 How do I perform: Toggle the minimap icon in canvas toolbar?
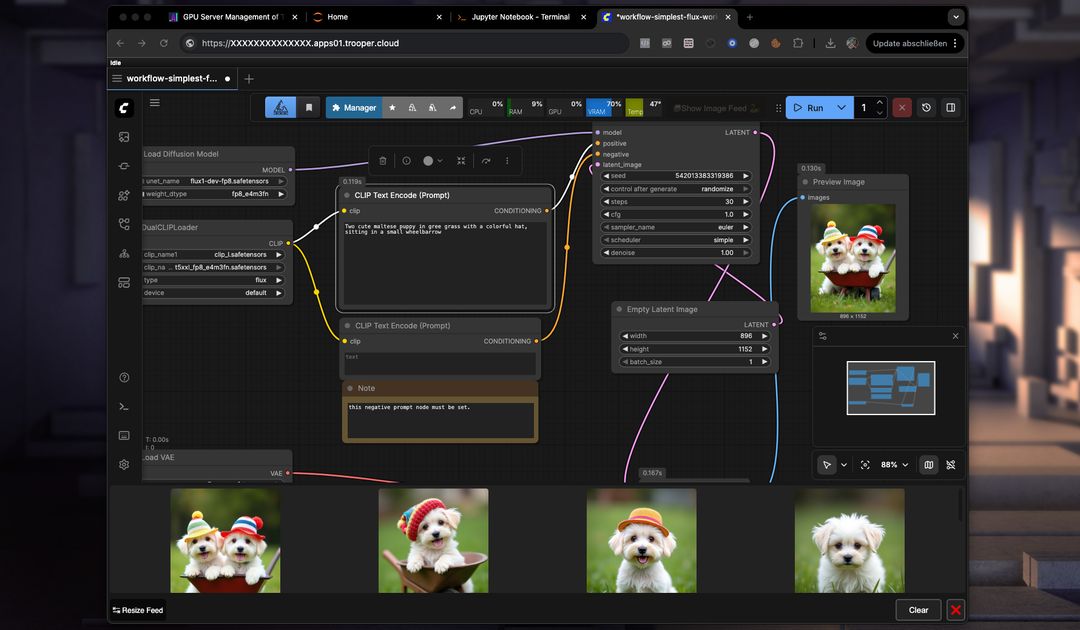click(928, 464)
